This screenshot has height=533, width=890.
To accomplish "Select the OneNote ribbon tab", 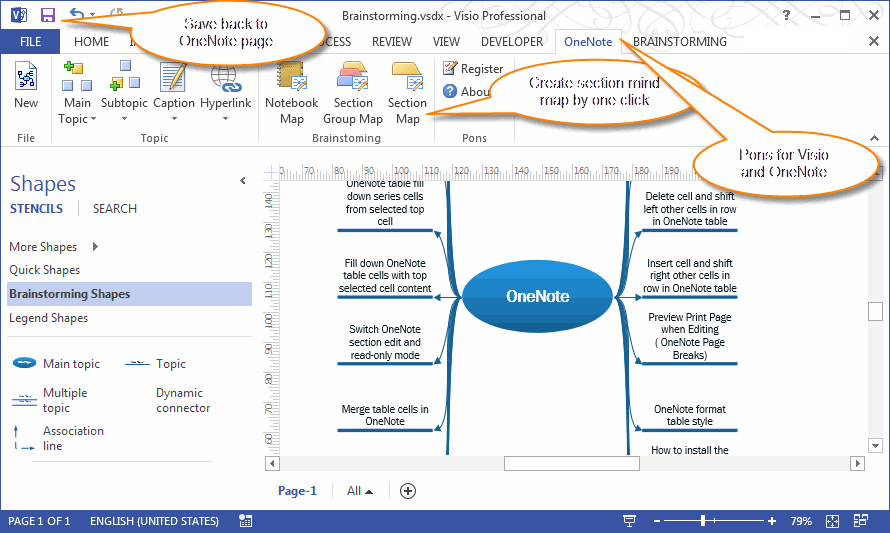I will 588,41.
